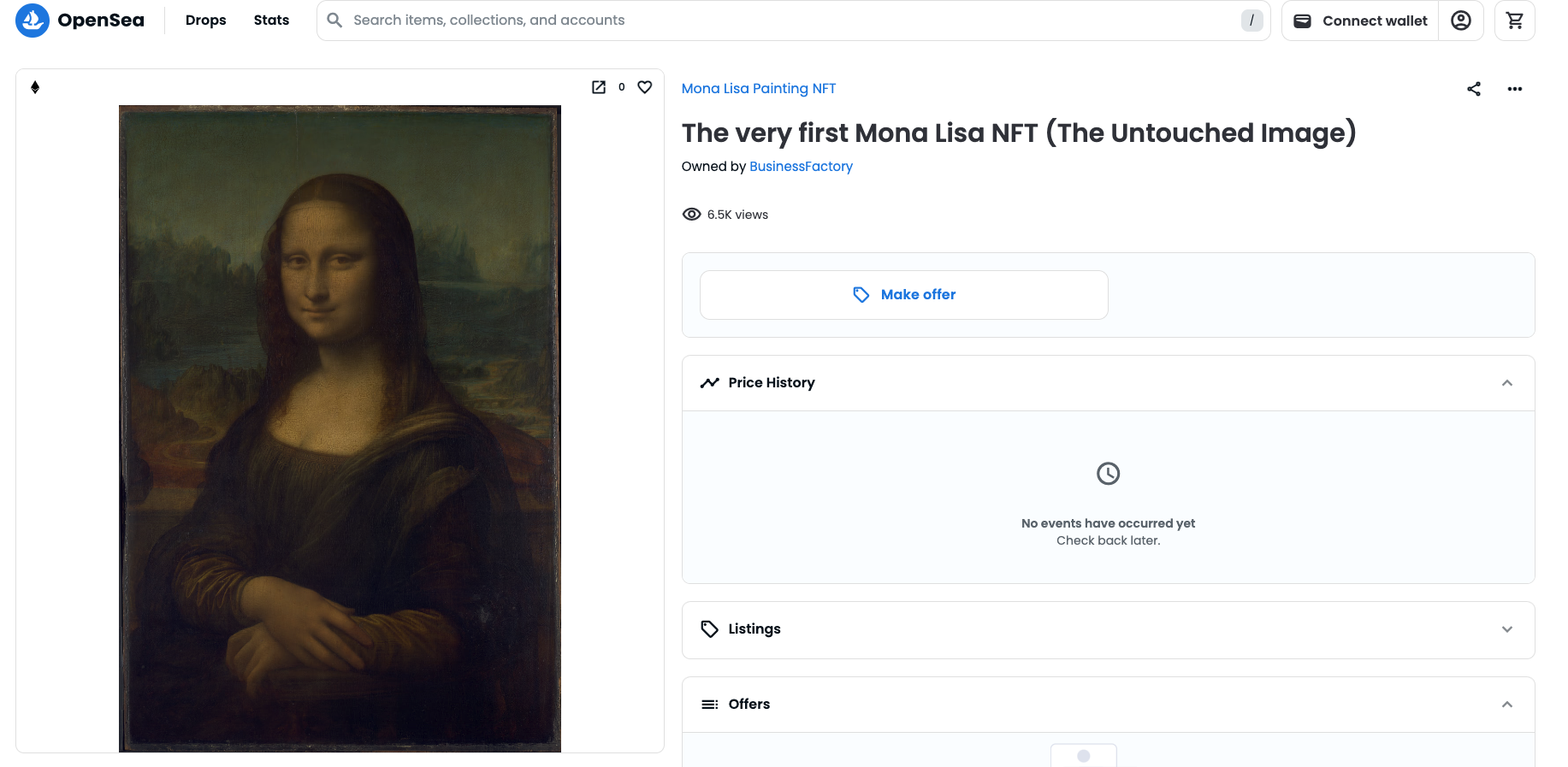The width and height of the screenshot is (1568, 767).
Task: Click the magnifier search icon
Action: coord(334,20)
